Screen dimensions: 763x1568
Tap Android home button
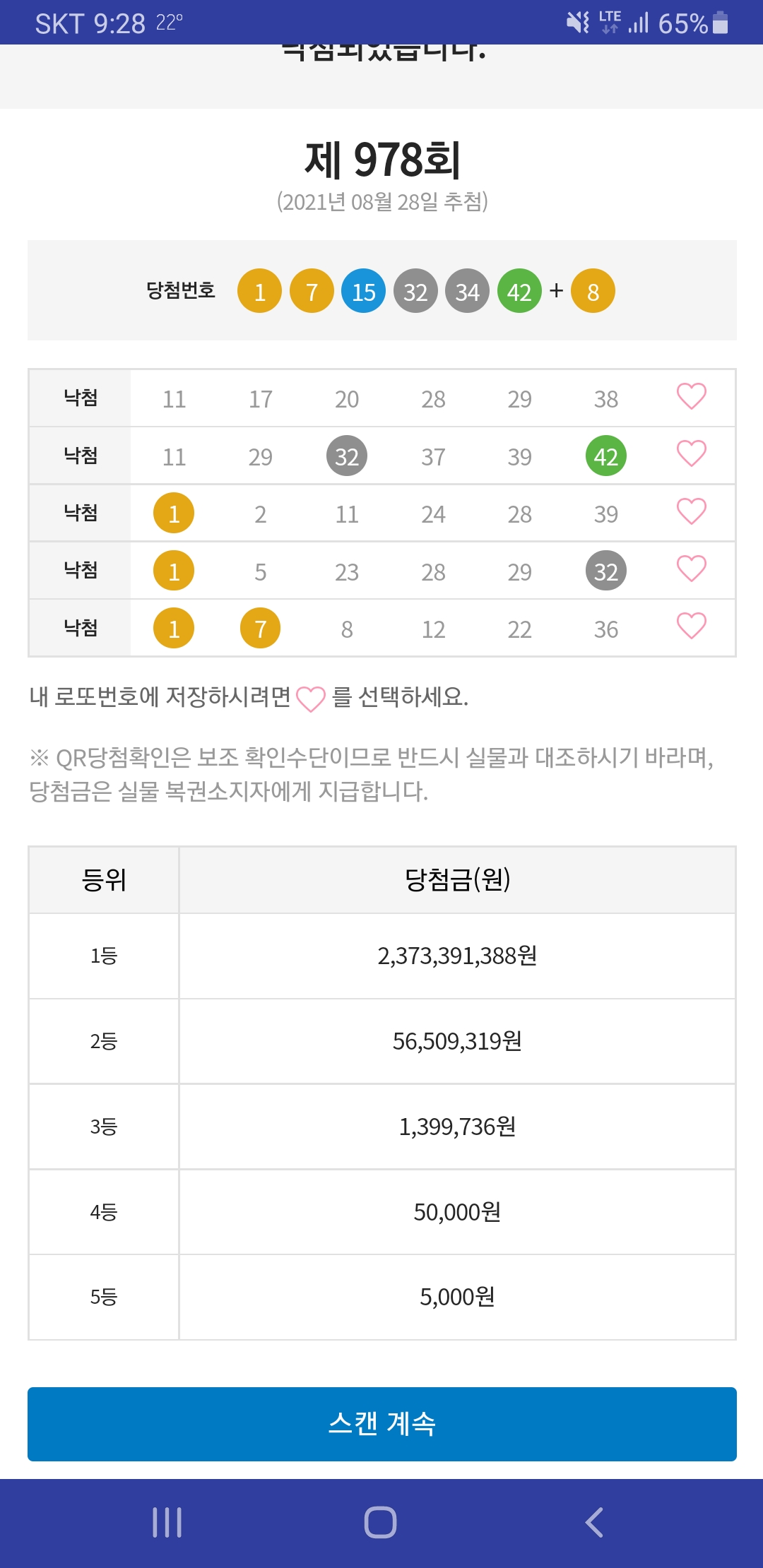click(381, 1522)
